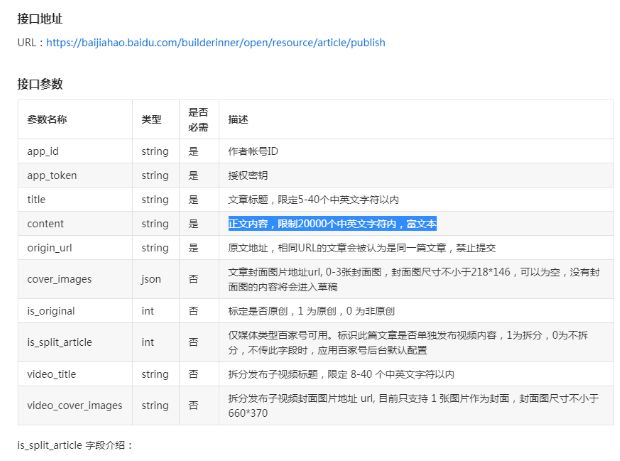The width and height of the screenshot is (620, 461).
Task: Click the highlighted content description text
Action: point(332,223)
